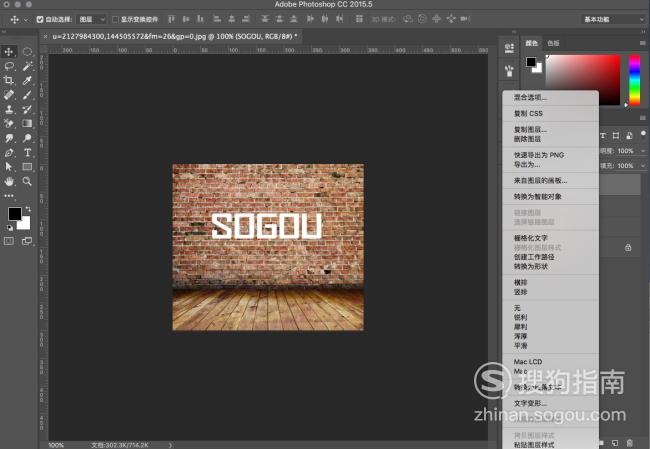Open the Move tool preset picker arrow

pyautogui.click(x=26, y=19)
